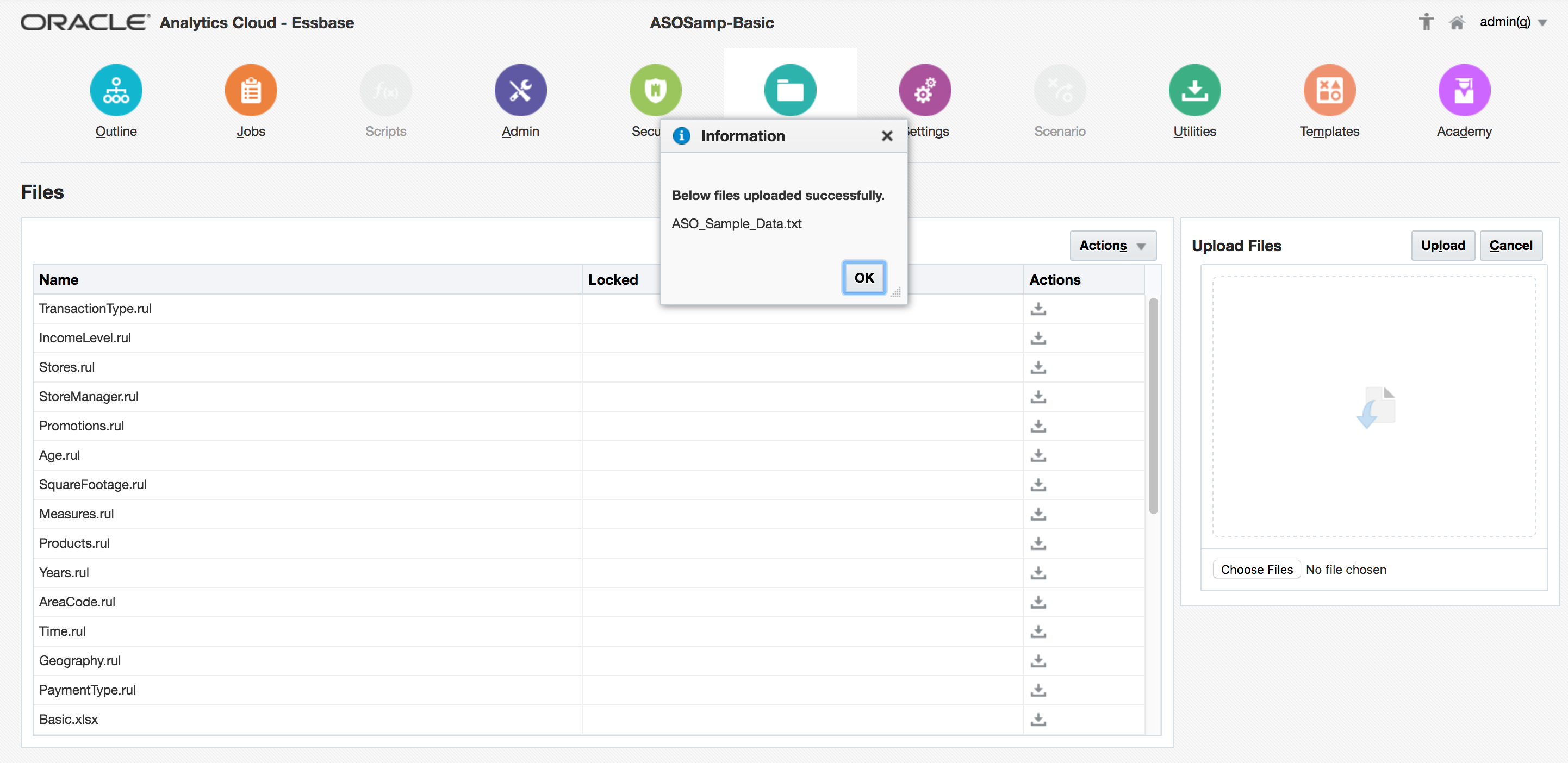Screen dimensions: 1568x763
Task: Open the Utilities download icon
Action: tap(1193, 90)
